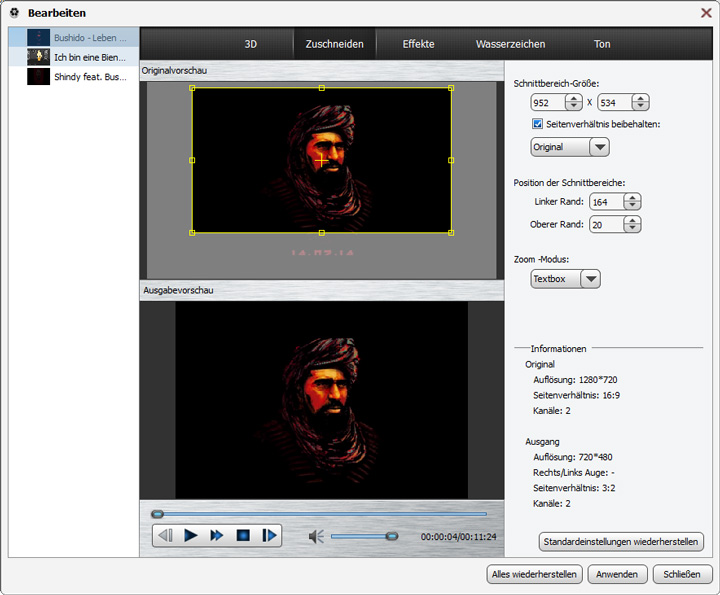Close the Bearbeiten dialog with the red X

[x=706, y=13]
